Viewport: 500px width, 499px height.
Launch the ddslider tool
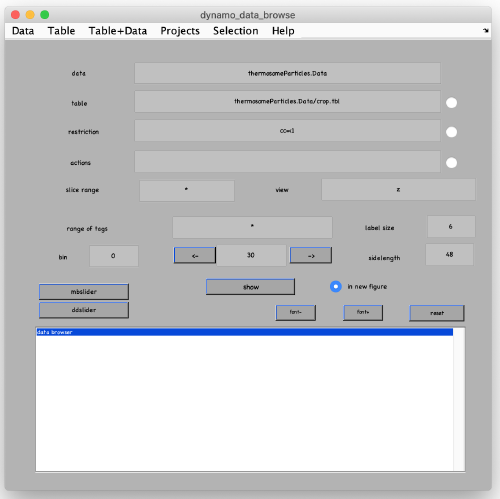point(84,310)
